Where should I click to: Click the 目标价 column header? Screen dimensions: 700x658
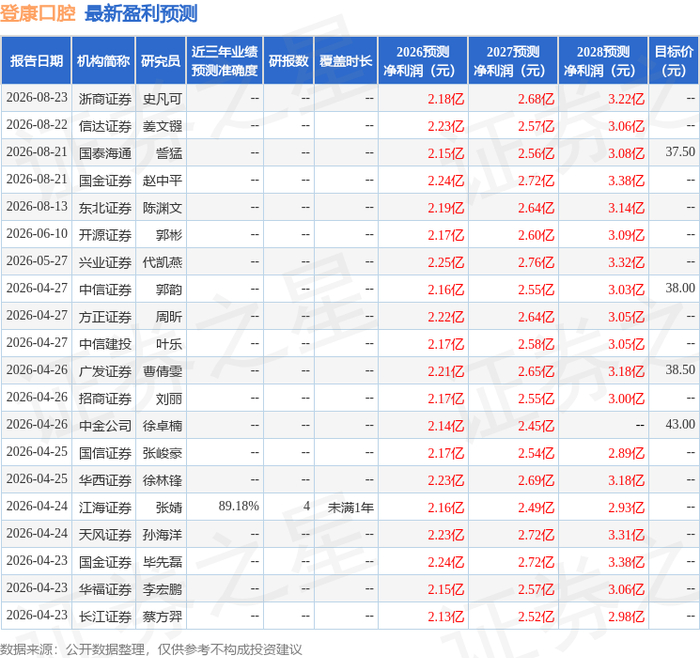(673, 61)
